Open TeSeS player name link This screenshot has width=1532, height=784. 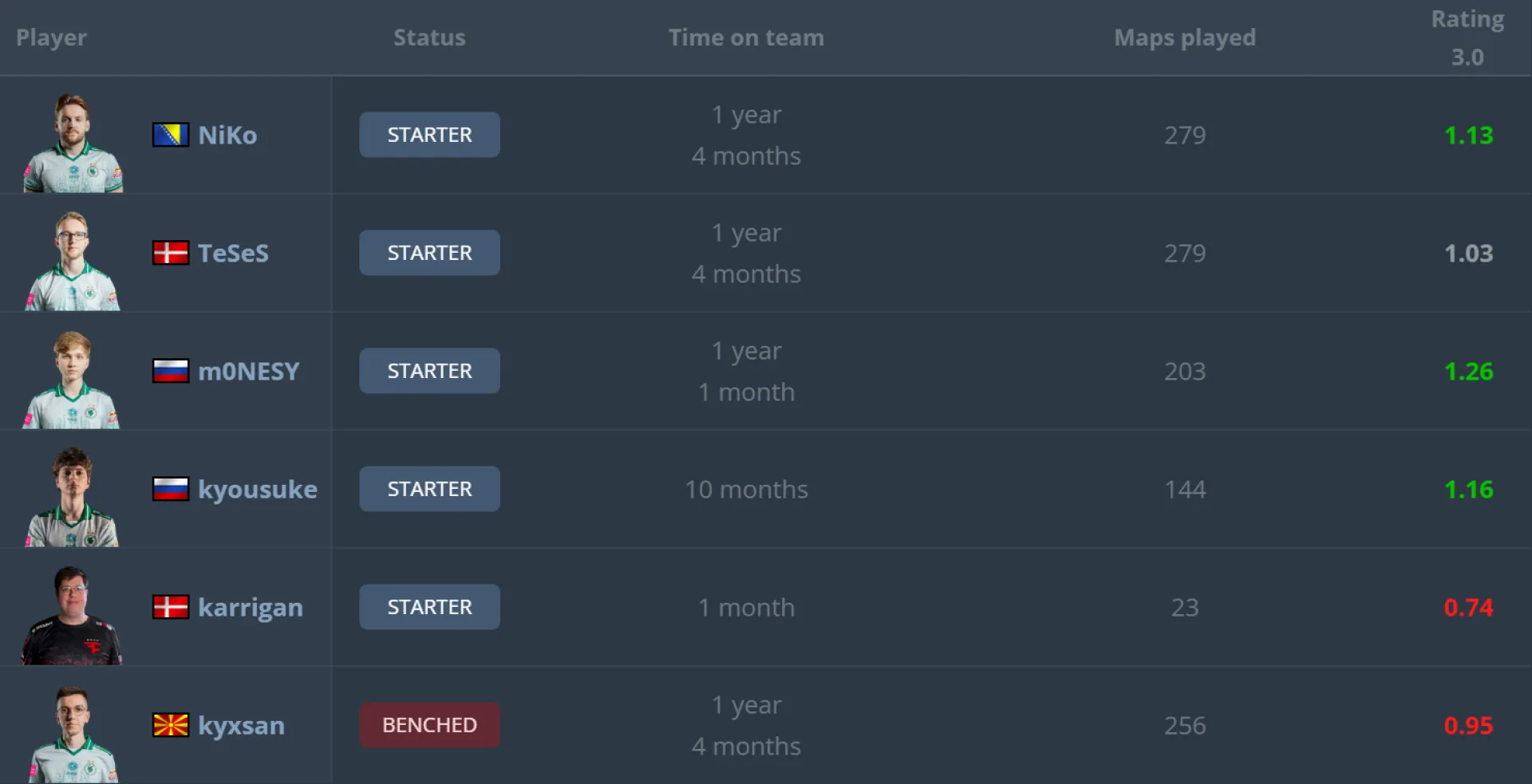(233, 253)
